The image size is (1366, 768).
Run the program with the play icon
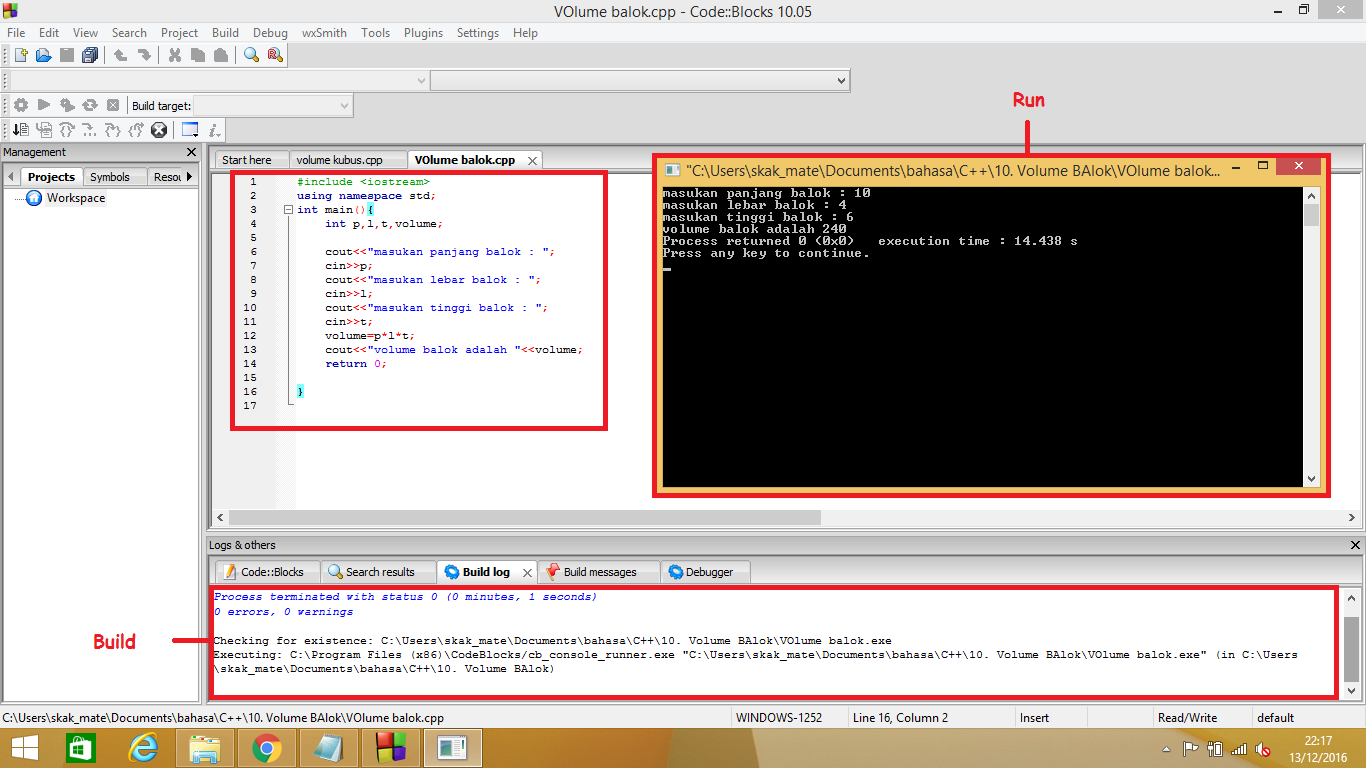pos(44,105)
